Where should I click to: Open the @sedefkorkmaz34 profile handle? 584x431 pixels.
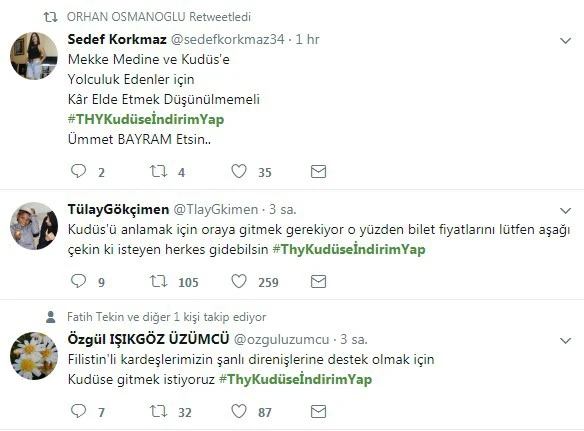click(227, 39)
